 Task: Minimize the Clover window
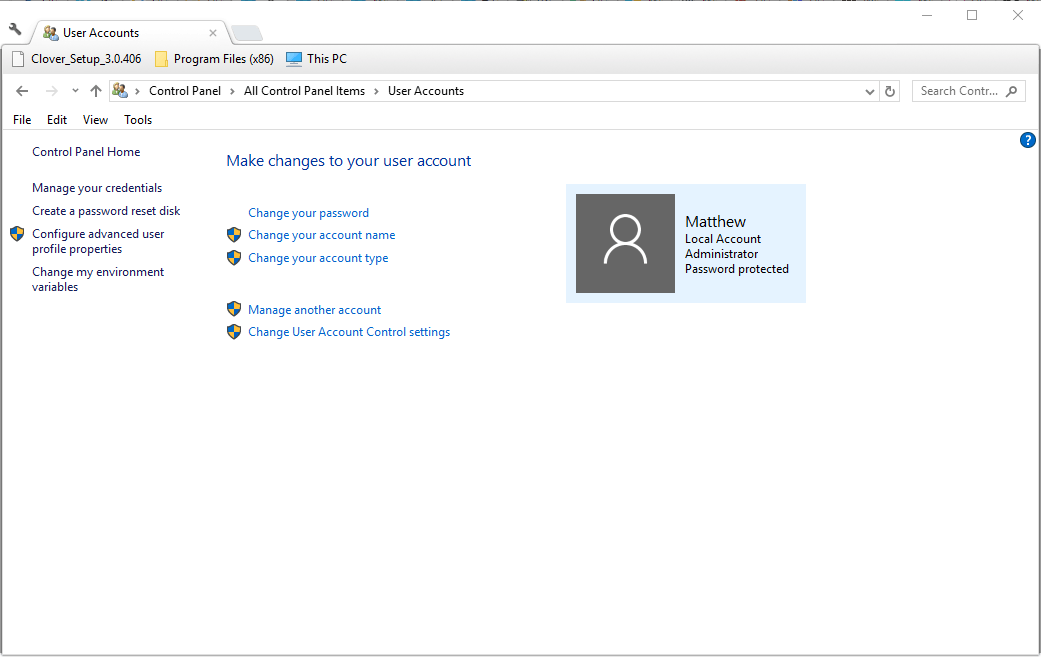click(x=927, y=15)
